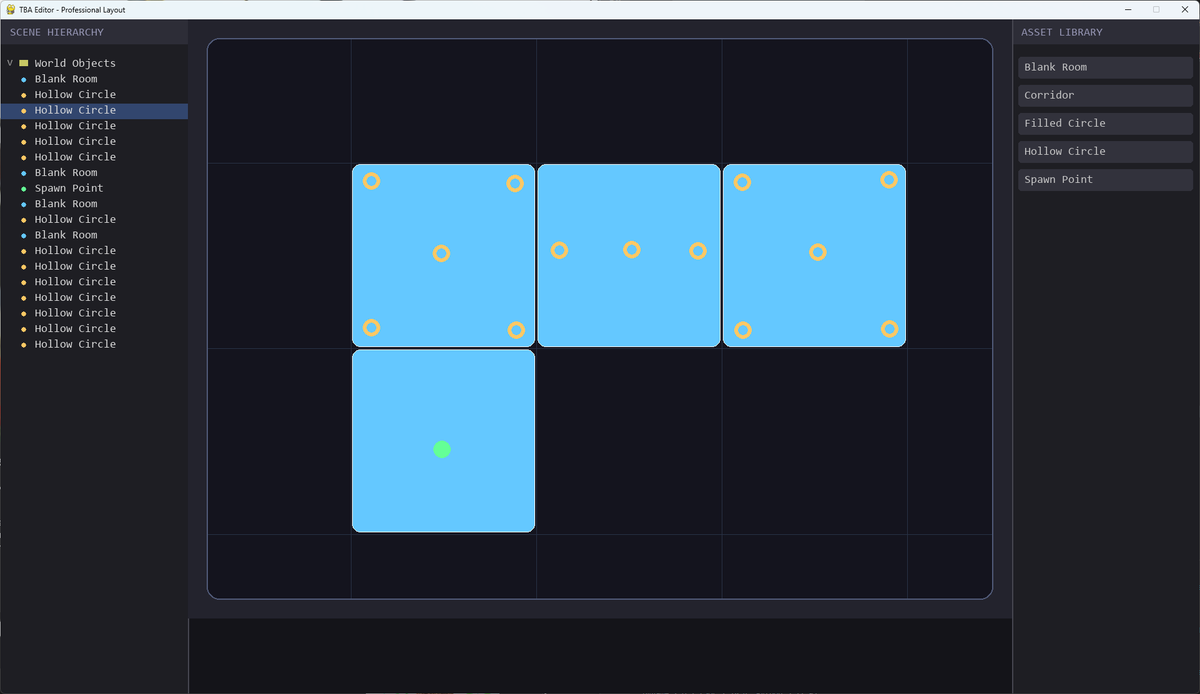Select the last Blank Room row in the hierarchy
Screen dimensions: 1200x694
point(94,235)
